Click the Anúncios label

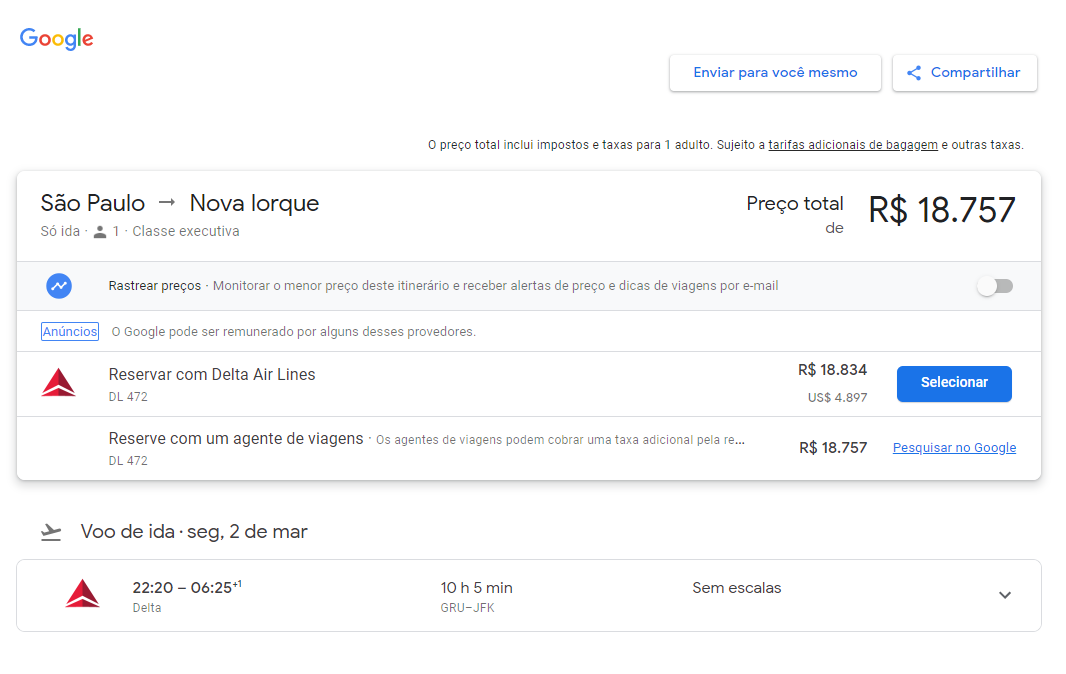pyautogui.click(x=69, y=331)
